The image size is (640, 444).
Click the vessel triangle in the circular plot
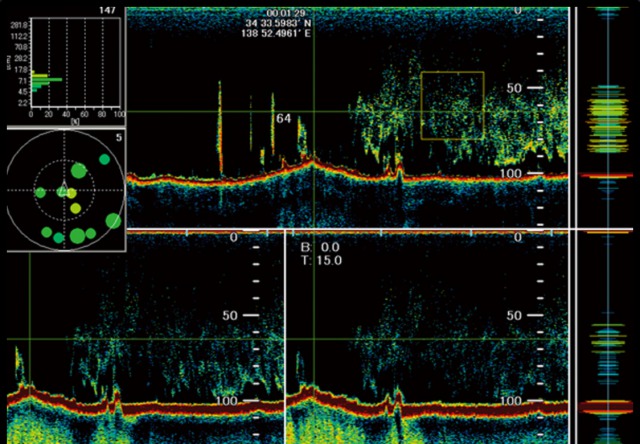[x=62, y=189]
